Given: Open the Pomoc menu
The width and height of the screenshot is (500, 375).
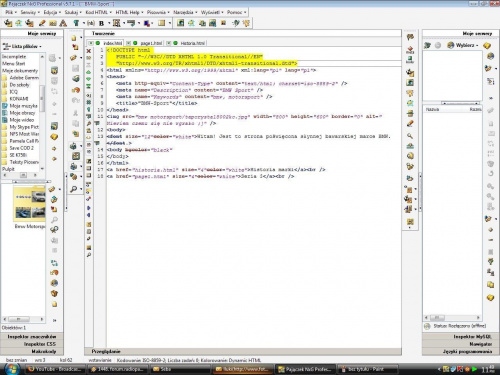Looking at the screenshot, I should (x=236, y=12).
